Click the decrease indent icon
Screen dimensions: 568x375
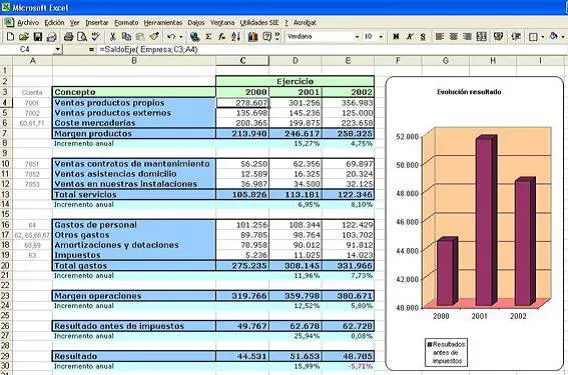(x=516, y=37)
